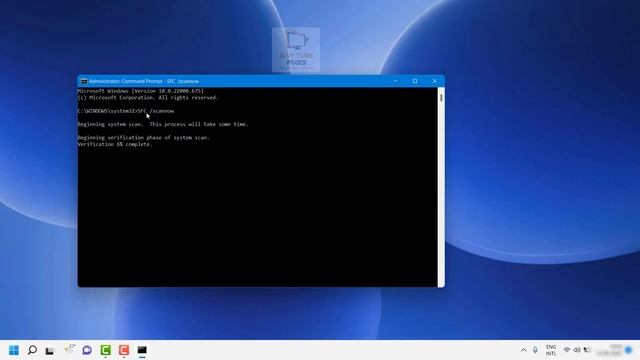Open the clock and date flyout
Image resolution: width=640 pixels, height=360 pixels.
pos(609,350)
